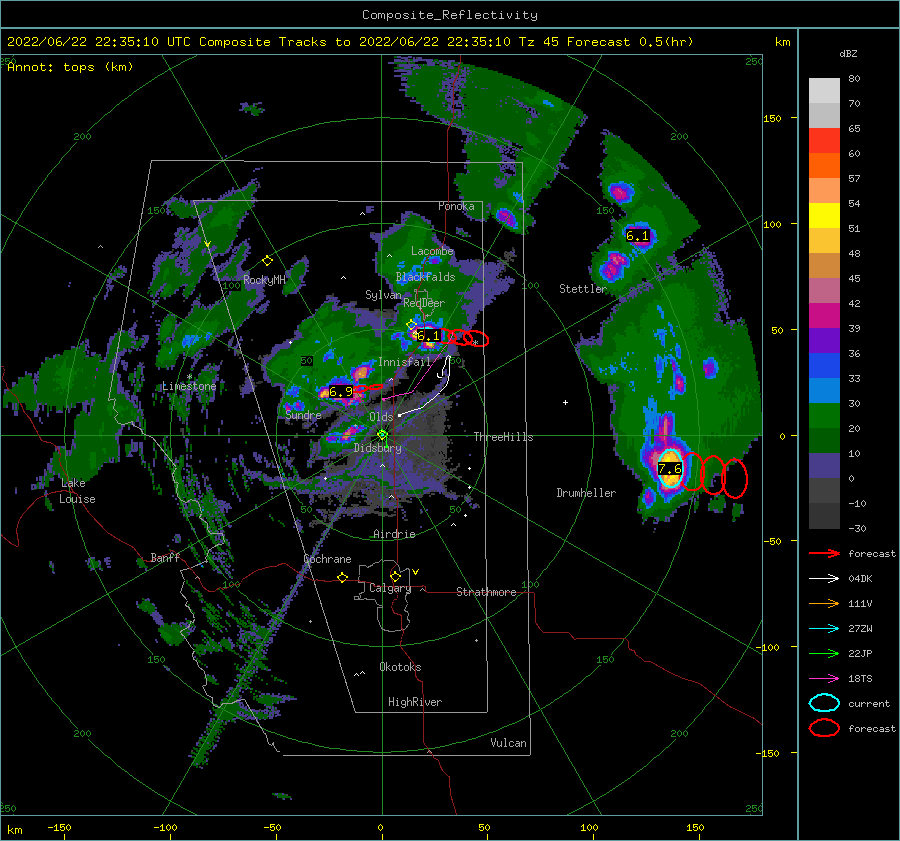Click the 'Annot: tops (km)' annotation label

(70, 67)
